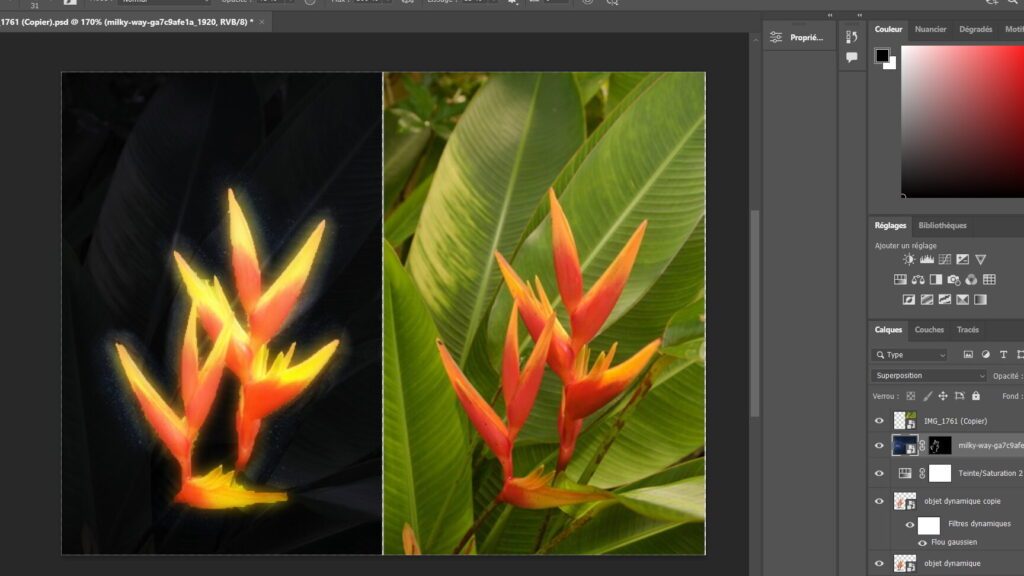Hide the objet dynamique copie layer
Image resolution: width=1024 pixels, height=576 pixels.
click(879, 501)
